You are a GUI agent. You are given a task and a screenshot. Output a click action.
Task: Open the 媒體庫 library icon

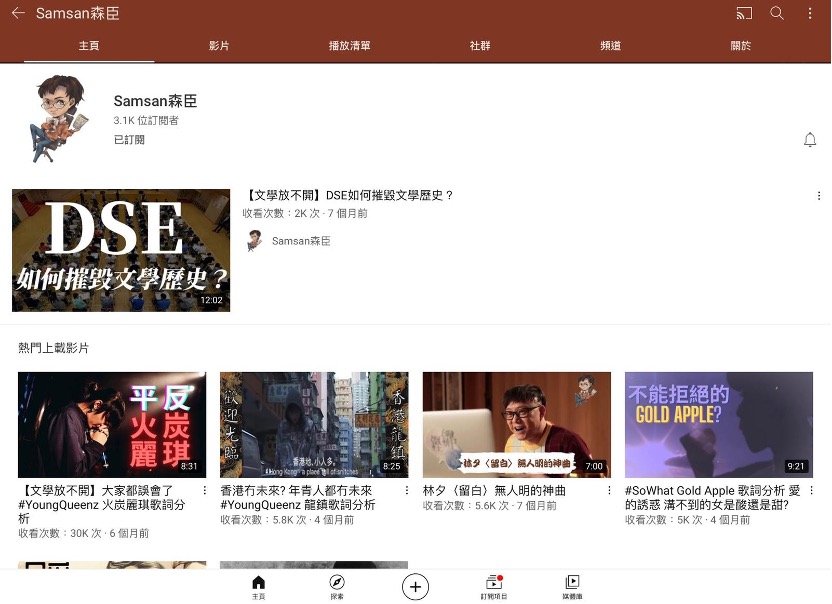point(572,586)
